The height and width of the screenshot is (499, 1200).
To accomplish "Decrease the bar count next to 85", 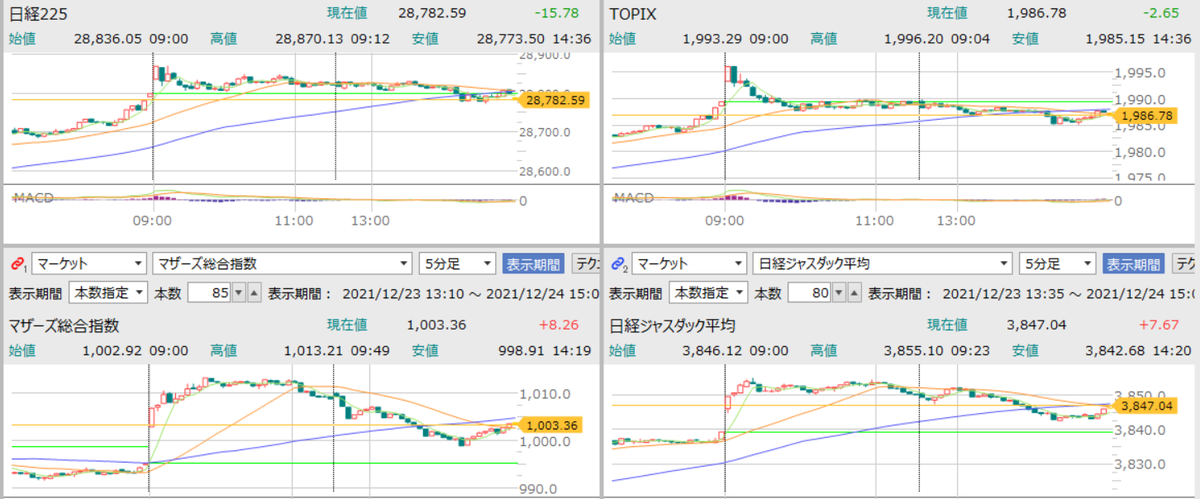I will tap(238, 293).
